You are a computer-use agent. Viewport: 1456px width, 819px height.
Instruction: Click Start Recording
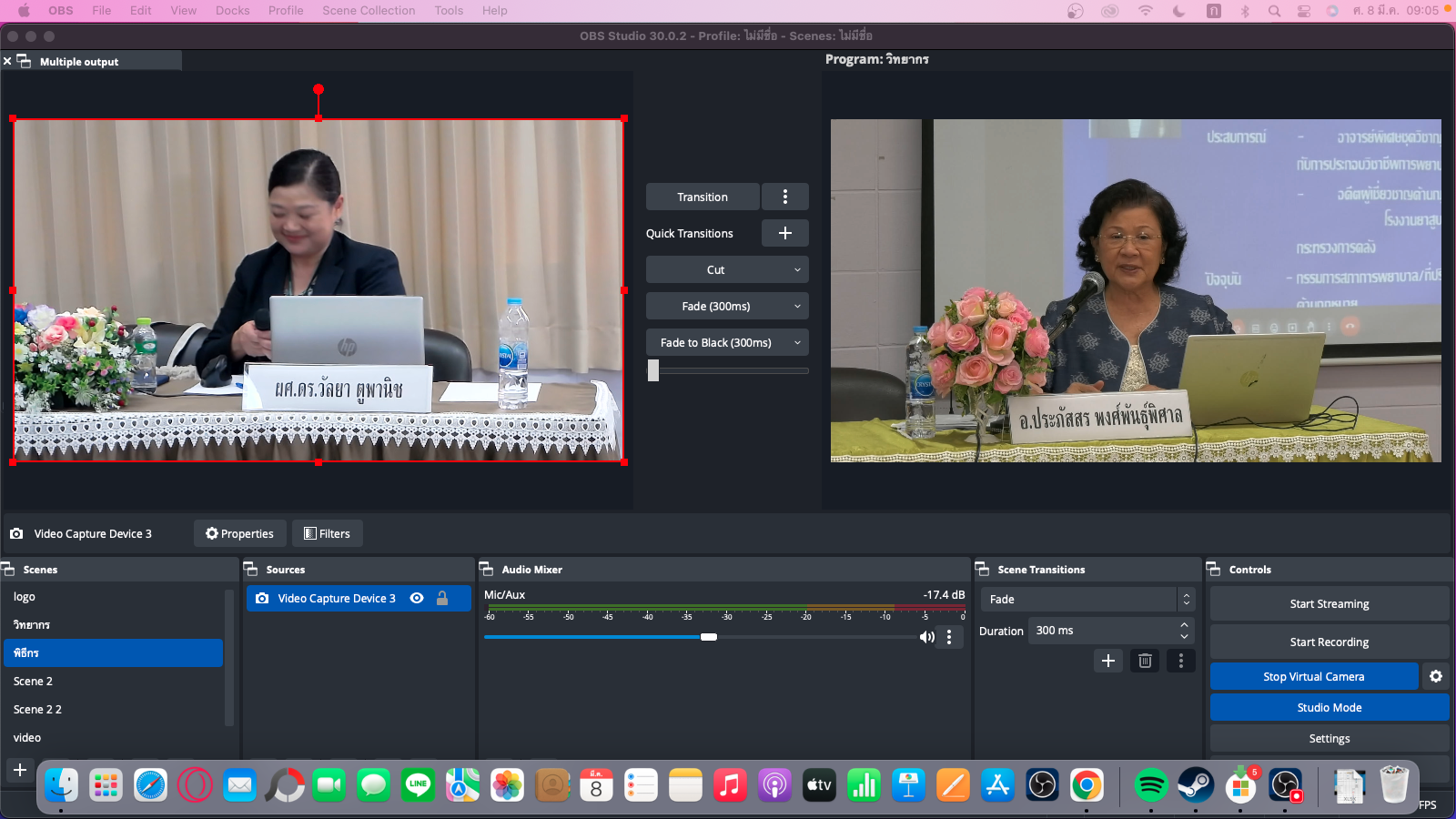[x=1330, y=642]
